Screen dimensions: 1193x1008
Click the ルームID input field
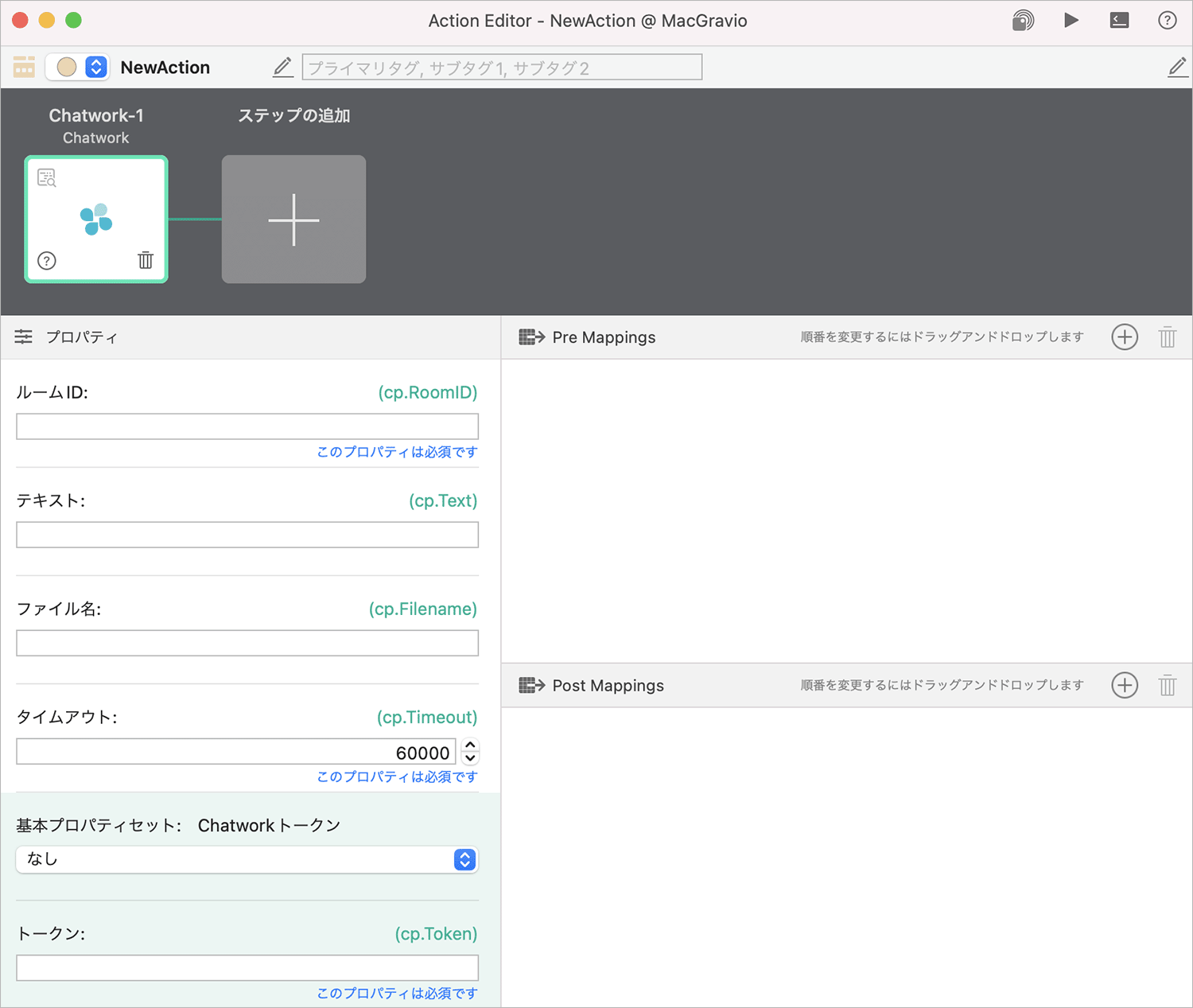point(247,426)
